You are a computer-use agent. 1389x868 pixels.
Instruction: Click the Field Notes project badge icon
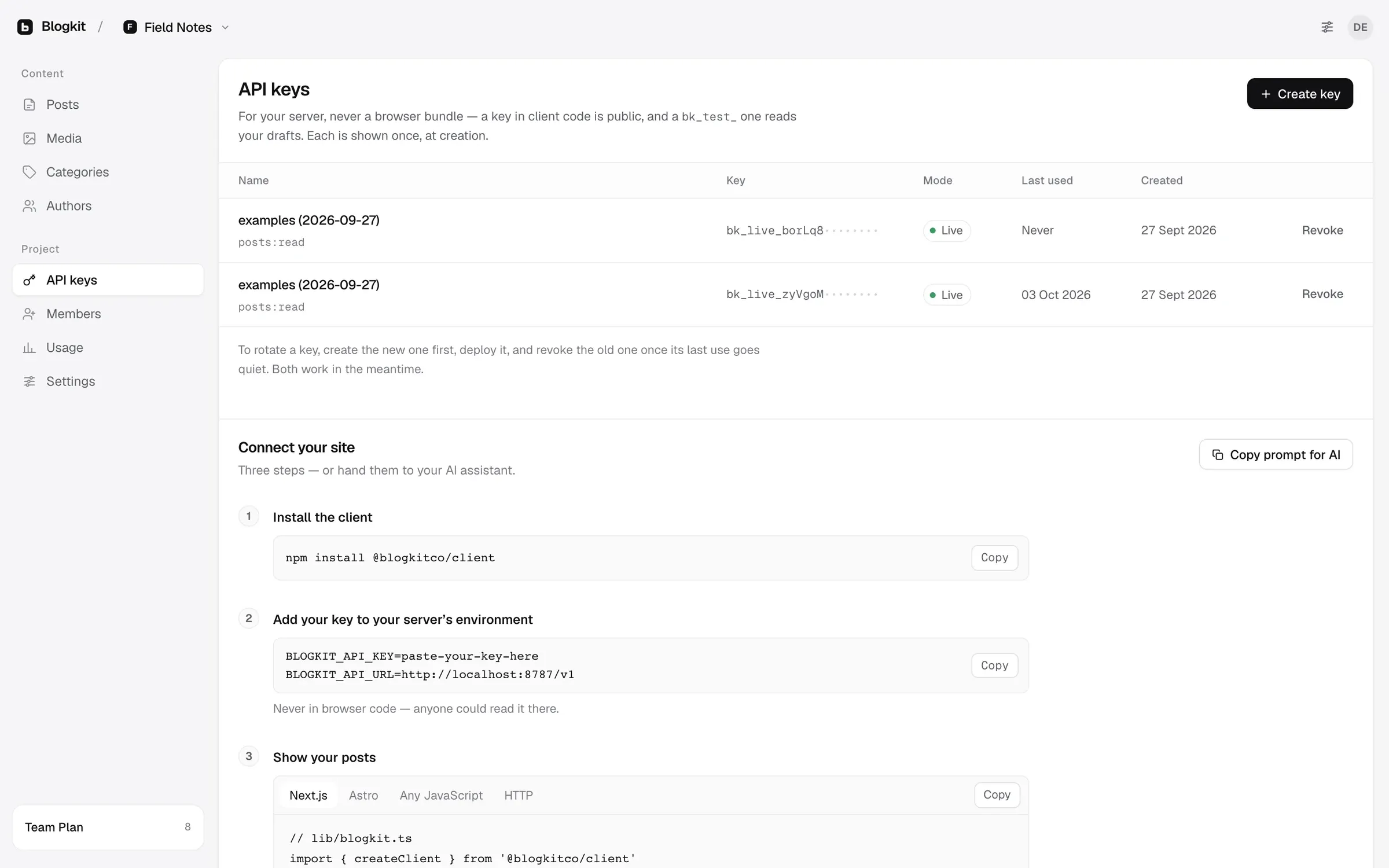click(130, 27)
